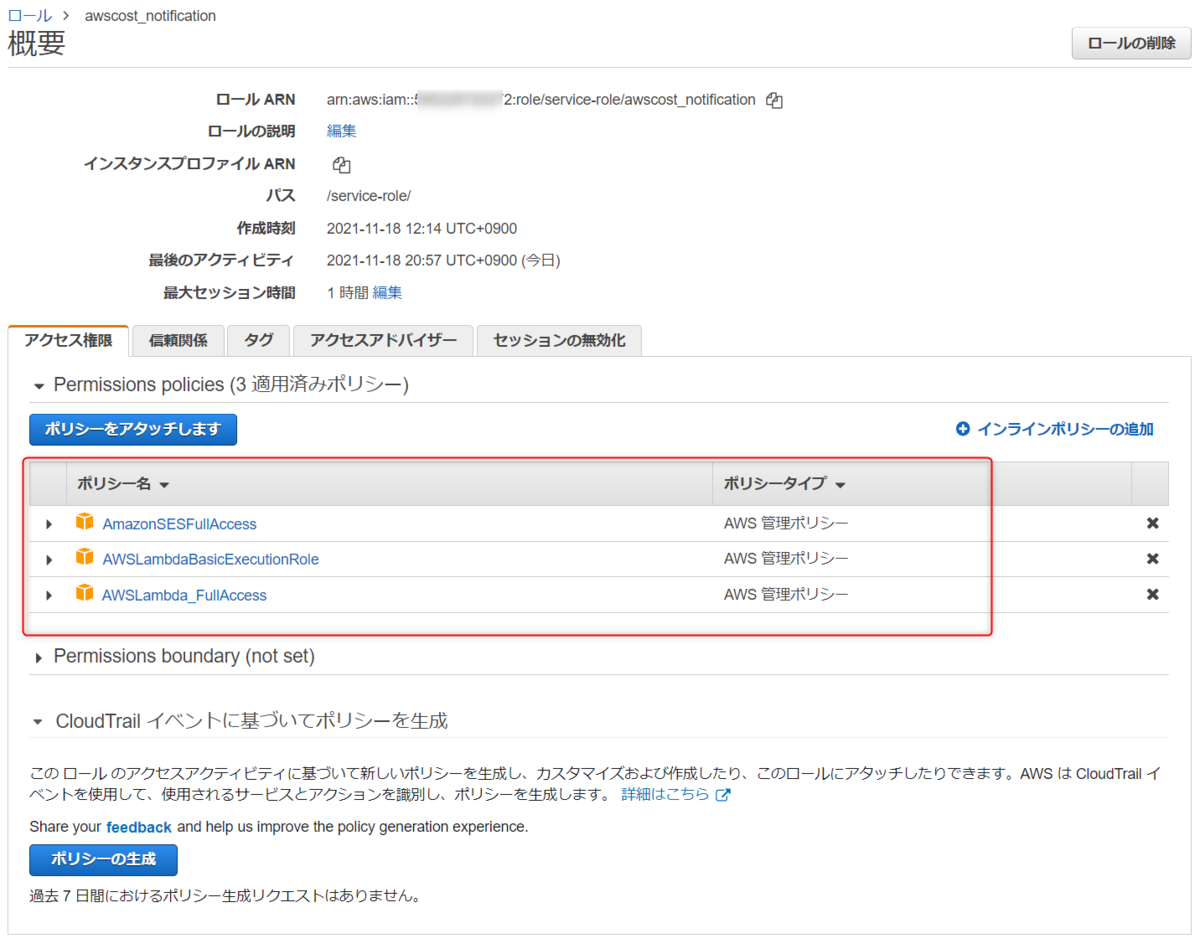Select the アクセス権限 tab
Viewport: 1200px width, 949px height.
68,340
